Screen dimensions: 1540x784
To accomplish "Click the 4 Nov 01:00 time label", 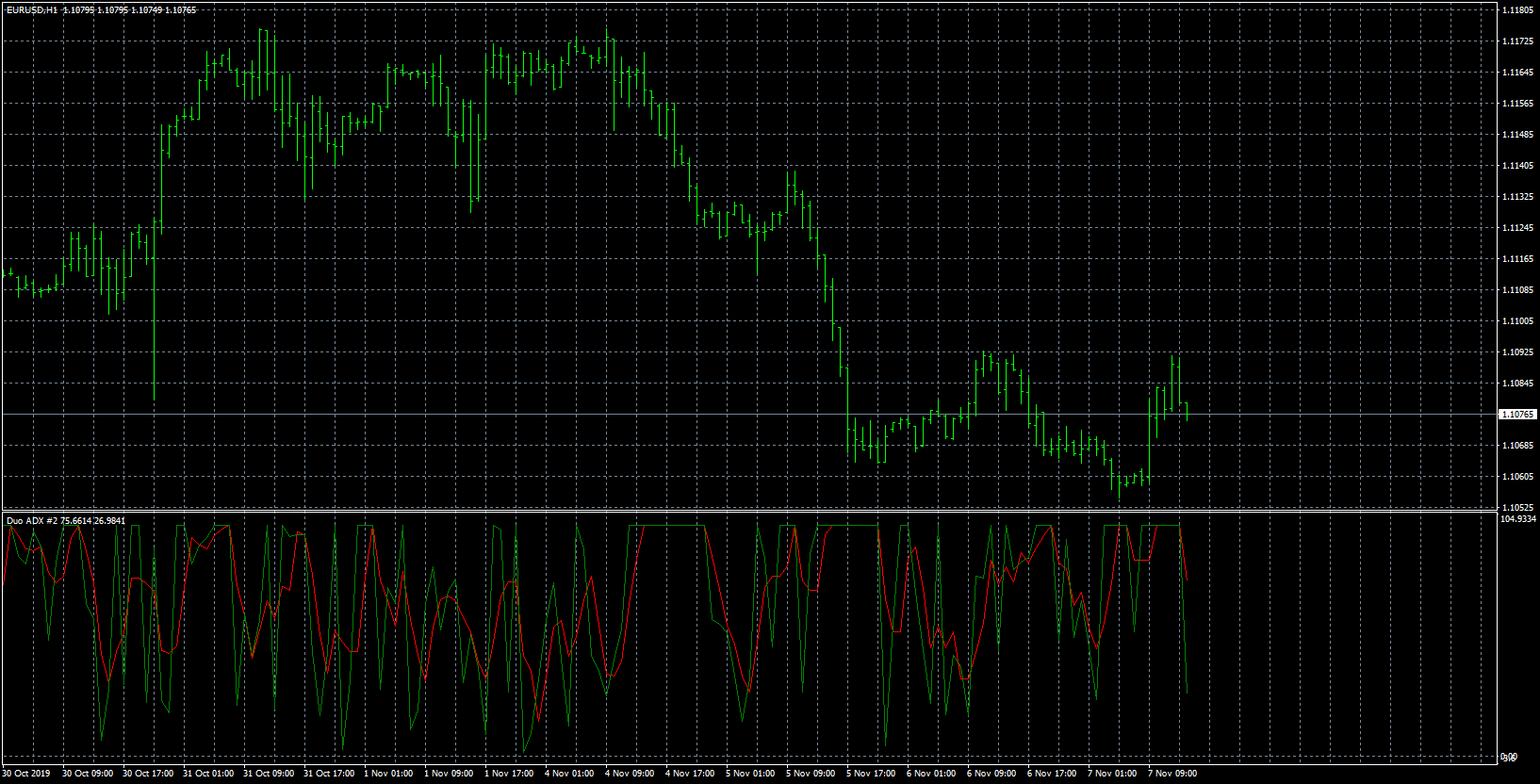I will point(569,774).
